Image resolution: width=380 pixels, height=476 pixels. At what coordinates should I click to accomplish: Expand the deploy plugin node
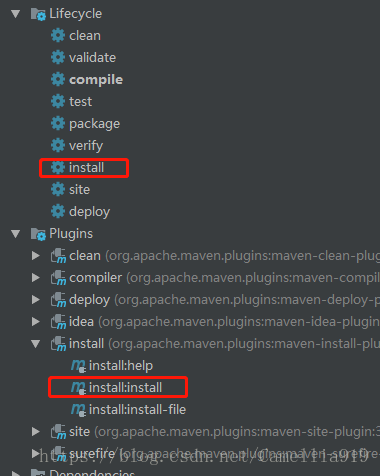tap(36, 300)
